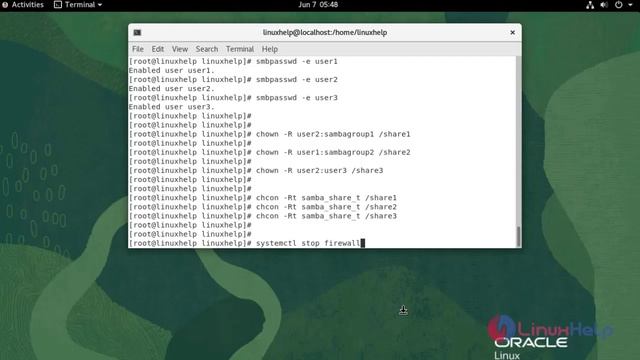Close the terminal window
This screenshot has width=640, height=360.
(x=513, y=32)
